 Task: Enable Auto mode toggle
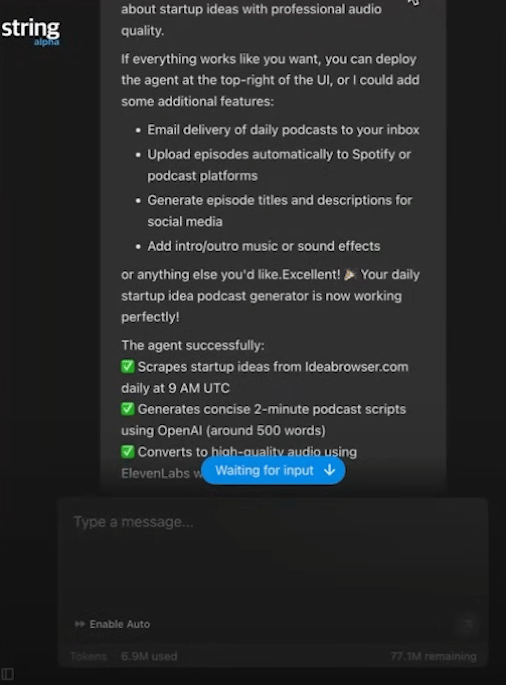coord(112,624)
